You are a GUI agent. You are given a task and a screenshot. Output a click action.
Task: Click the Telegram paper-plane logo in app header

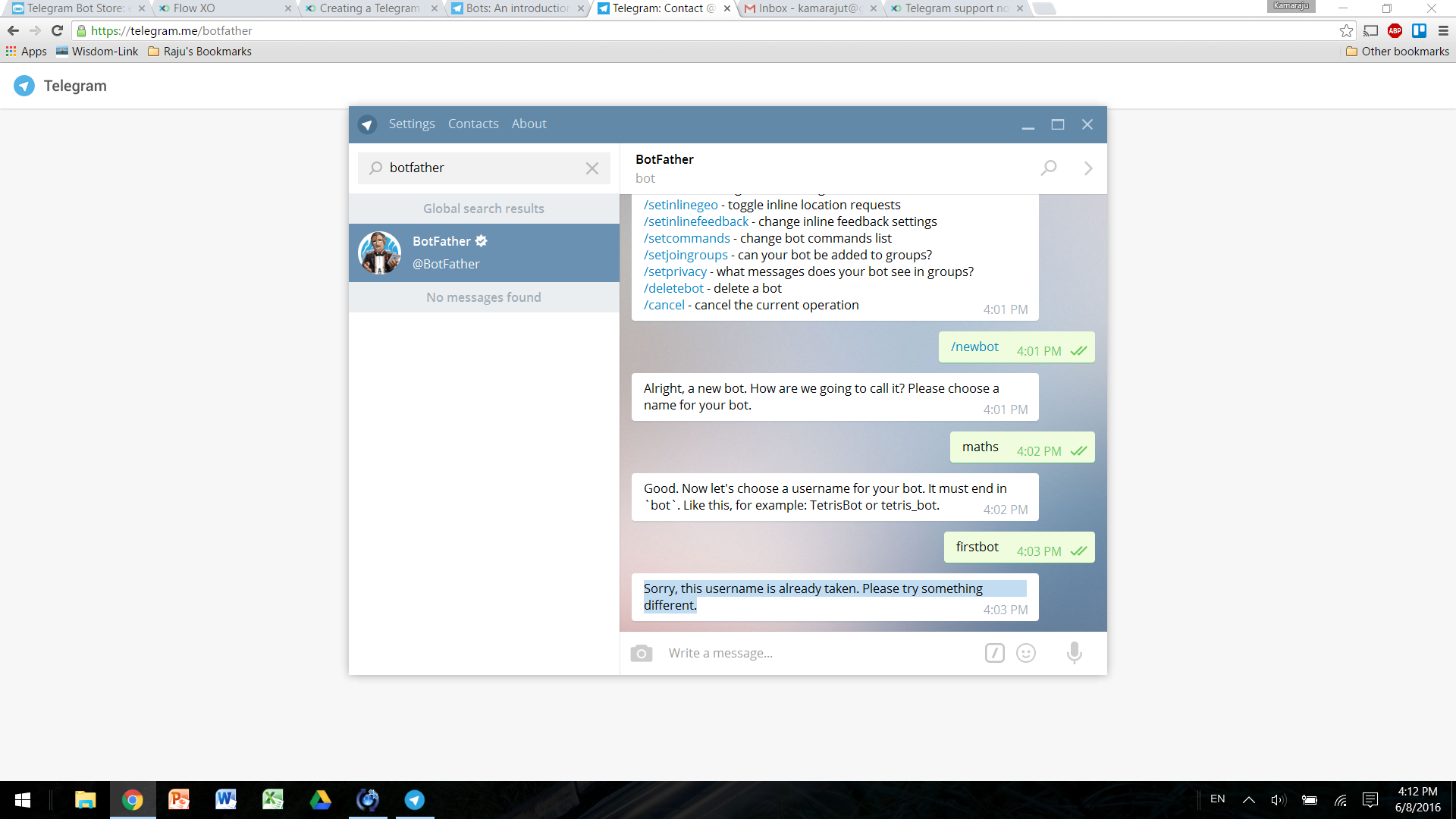click(368, 124)
